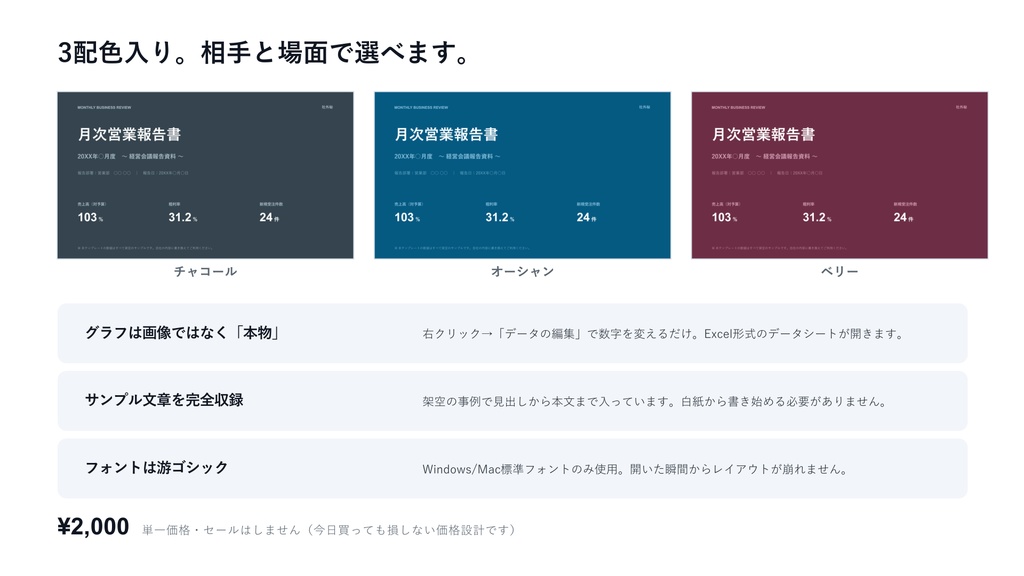Click the 31.2% value on ocean slide
Viewport: 1024px width, 576px height.
500,217
